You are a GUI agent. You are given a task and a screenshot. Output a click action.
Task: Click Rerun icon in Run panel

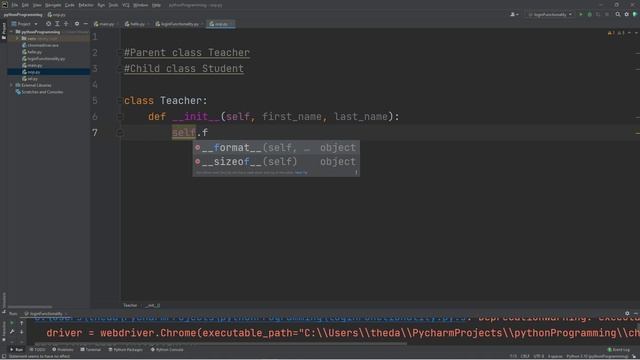(12, 323)
